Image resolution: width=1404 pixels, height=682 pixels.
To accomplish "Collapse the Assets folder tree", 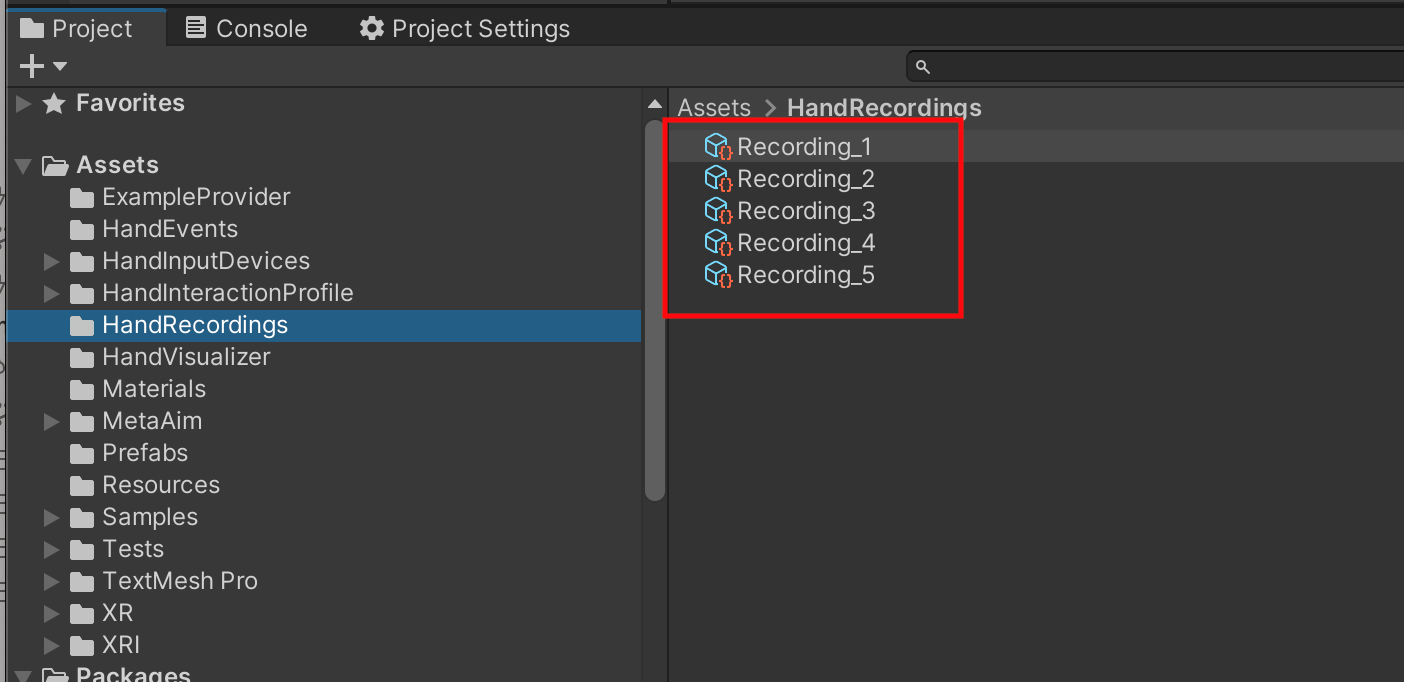I will click(x=22, y=165).
